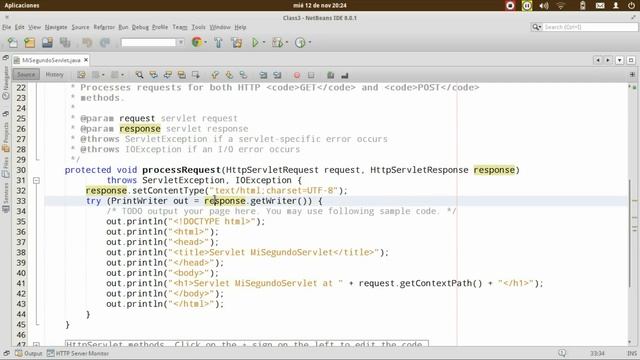The width and height of the screenshot is (640, 360).
Task: Click in the Search (Ctrl+I) field
Action: 590,27
